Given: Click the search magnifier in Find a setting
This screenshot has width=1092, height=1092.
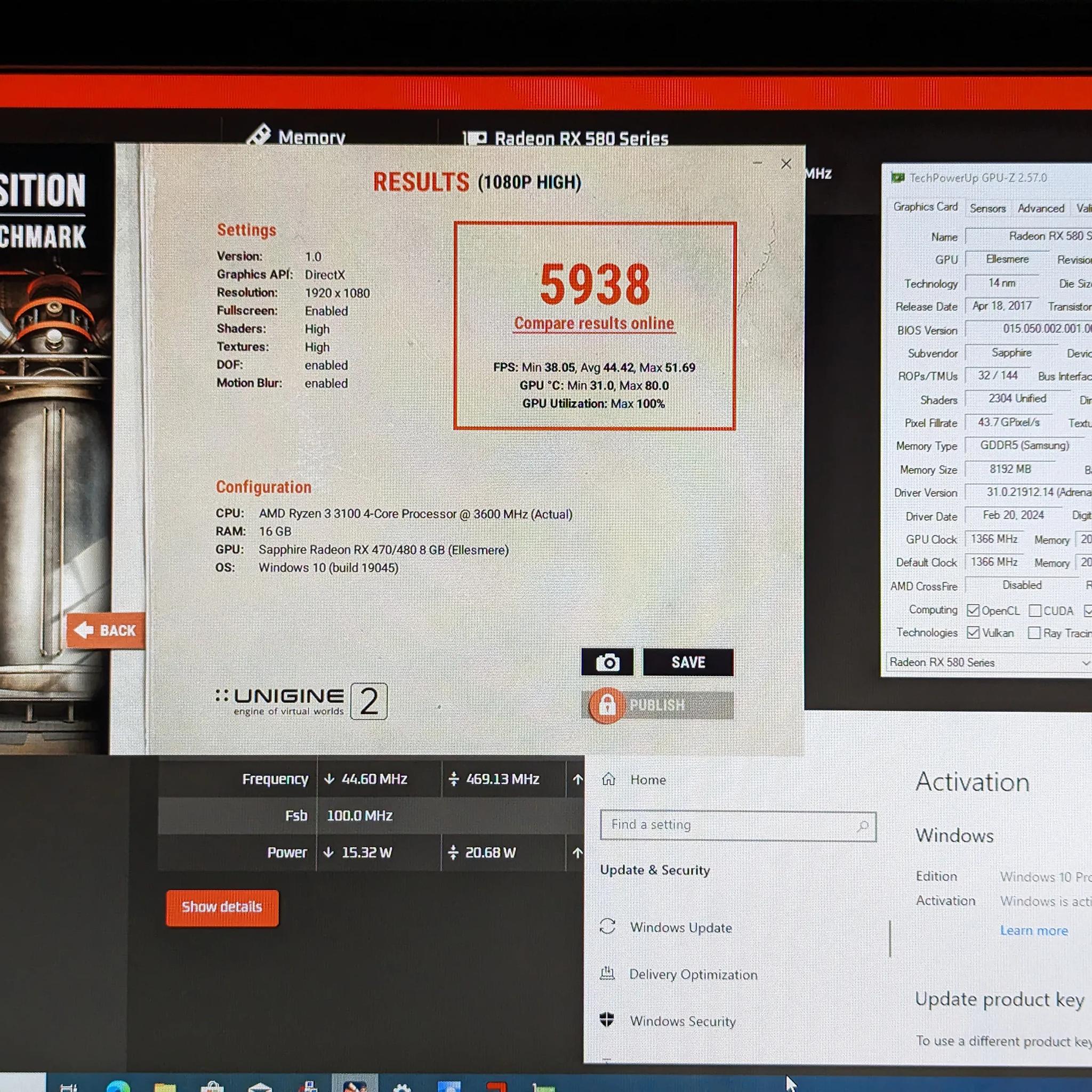Looking at the screenshot, I should [x=863, y=826].
